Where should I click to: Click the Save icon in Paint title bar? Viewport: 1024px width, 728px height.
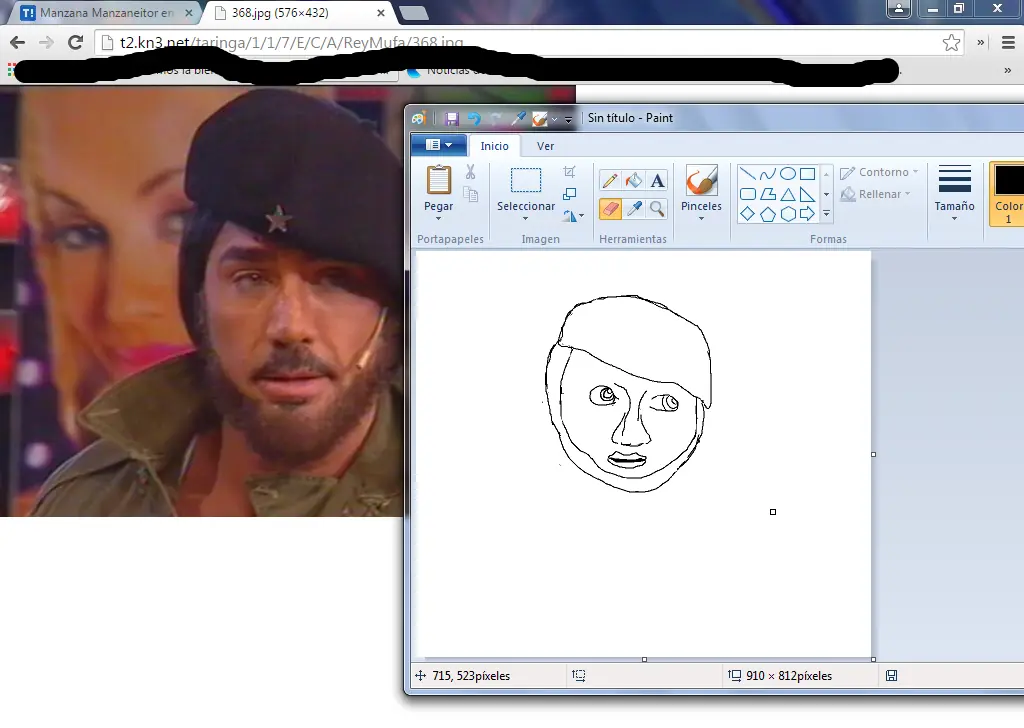(x=451, y=119)
